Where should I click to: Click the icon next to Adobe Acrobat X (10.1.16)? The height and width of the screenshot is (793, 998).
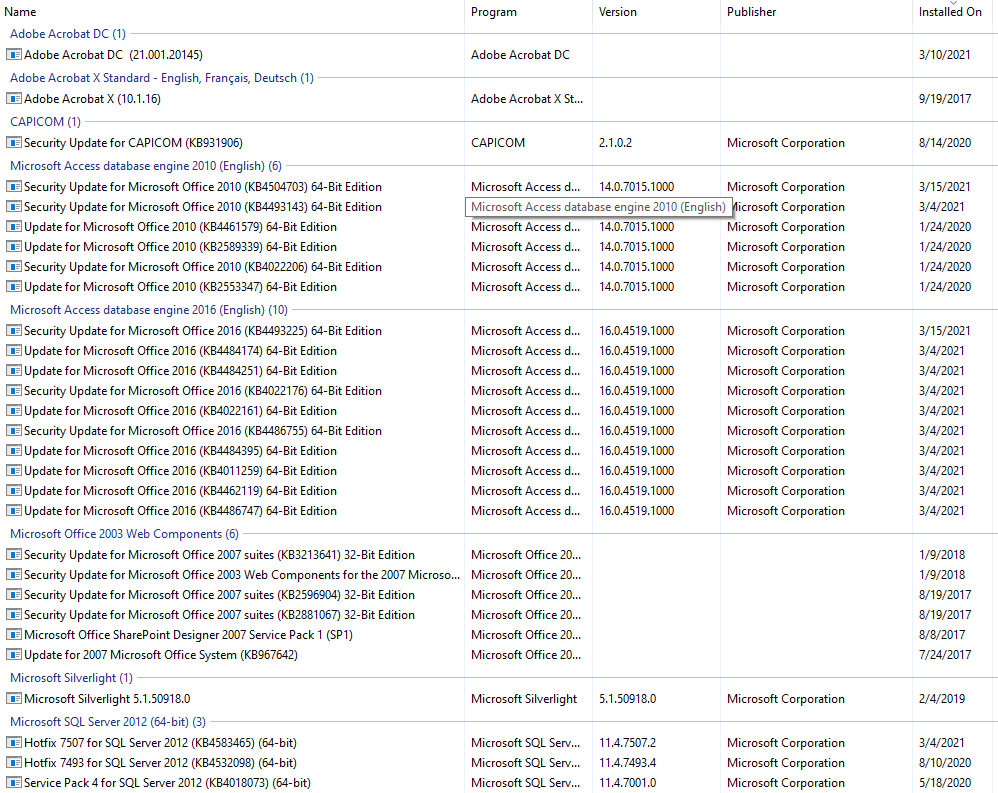14,99
